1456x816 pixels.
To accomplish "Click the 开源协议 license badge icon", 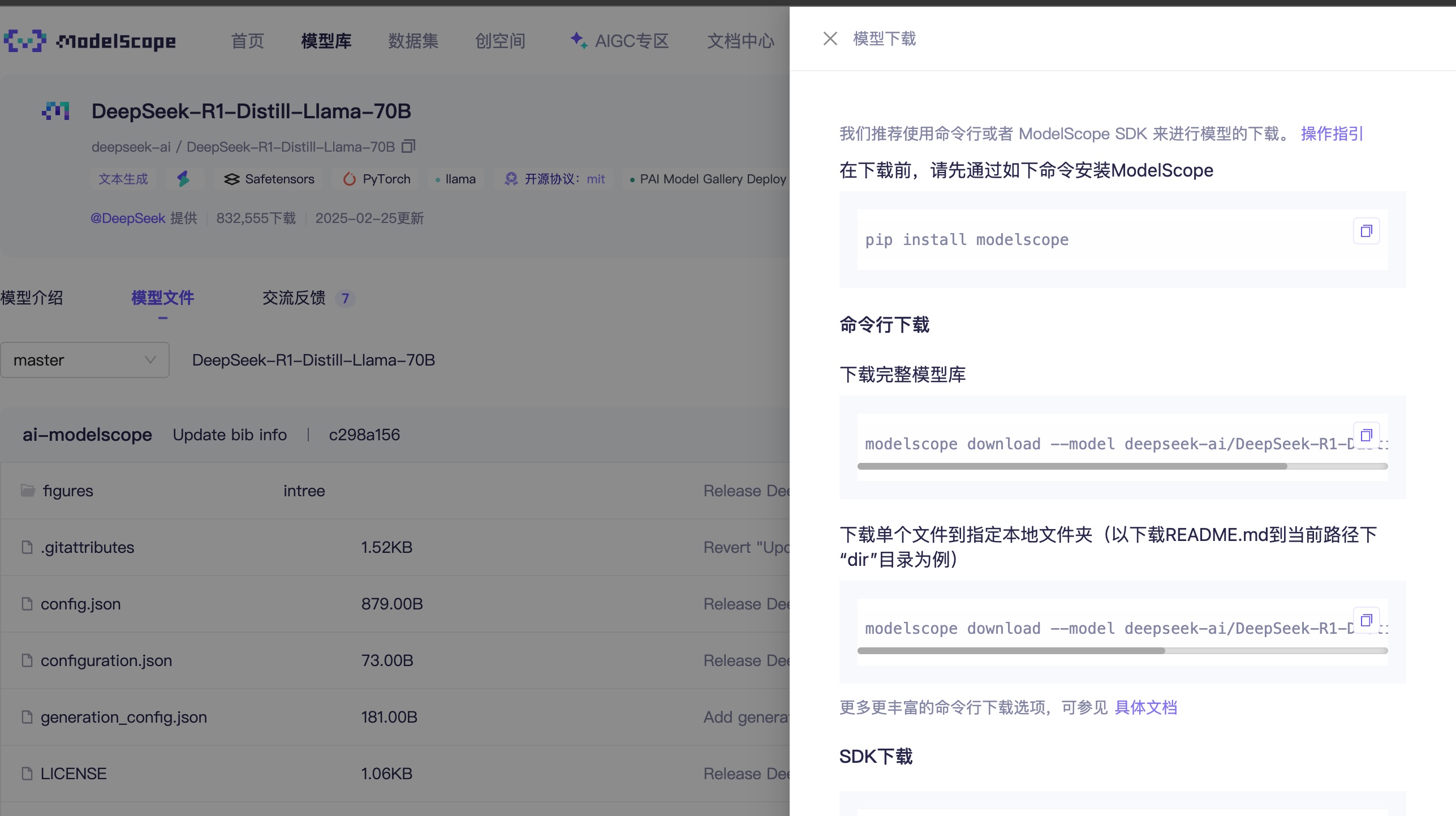I will pyautogui.click(x=511, y=179).
